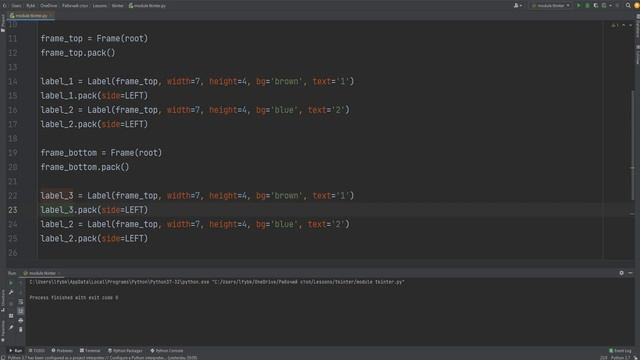Click the OneDrive breadcrumb

tap(49, 6)
